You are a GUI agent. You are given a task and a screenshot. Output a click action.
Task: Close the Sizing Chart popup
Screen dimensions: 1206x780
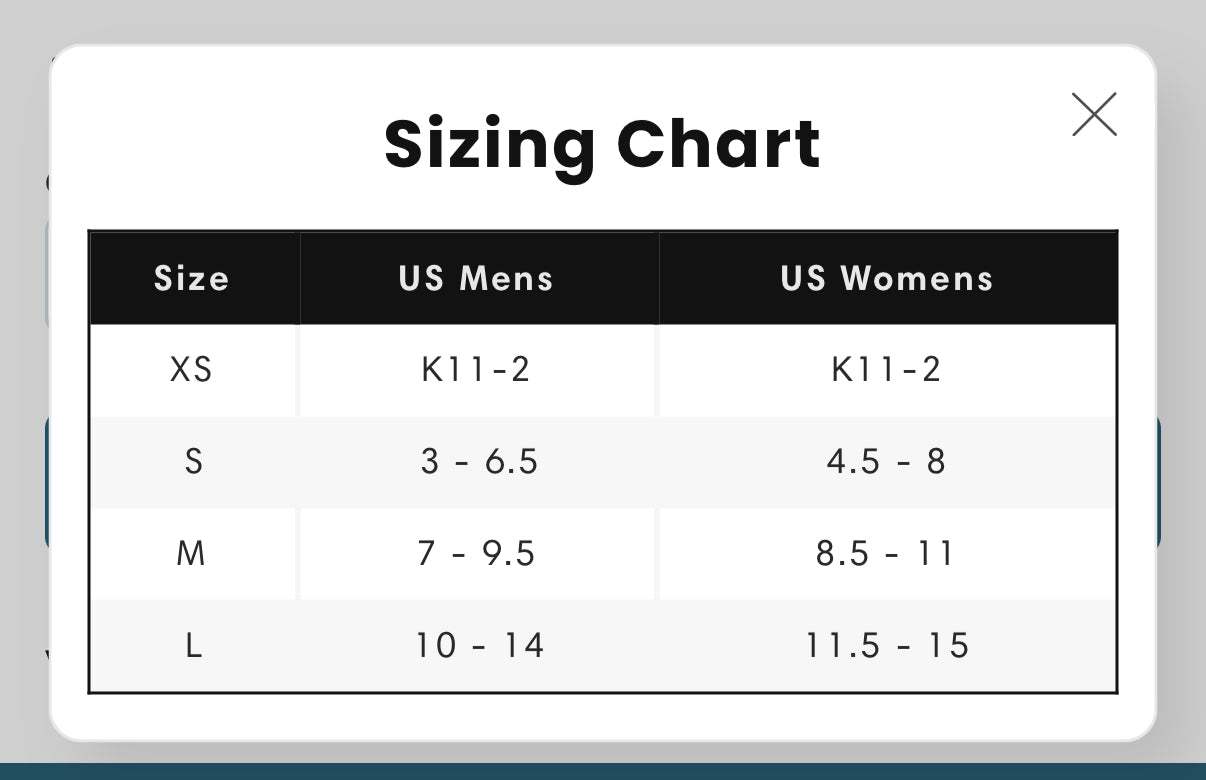[1094, 114]
